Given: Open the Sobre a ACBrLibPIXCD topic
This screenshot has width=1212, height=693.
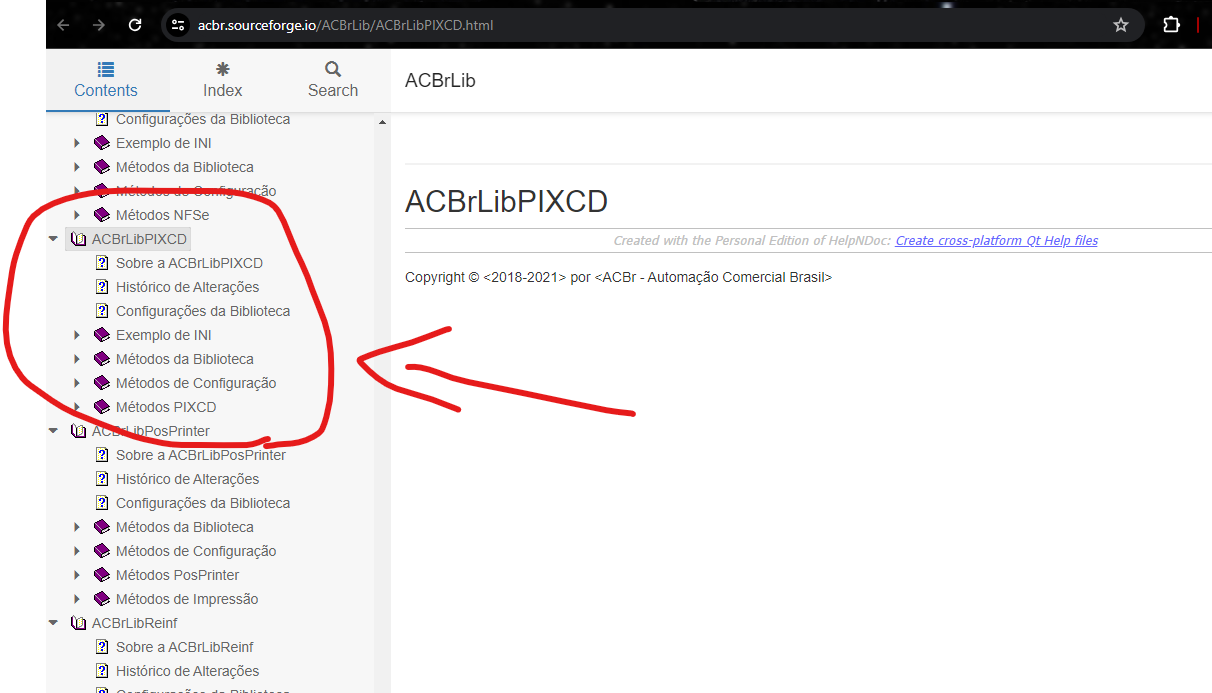Looking at the screenshot, I should 189,263.
